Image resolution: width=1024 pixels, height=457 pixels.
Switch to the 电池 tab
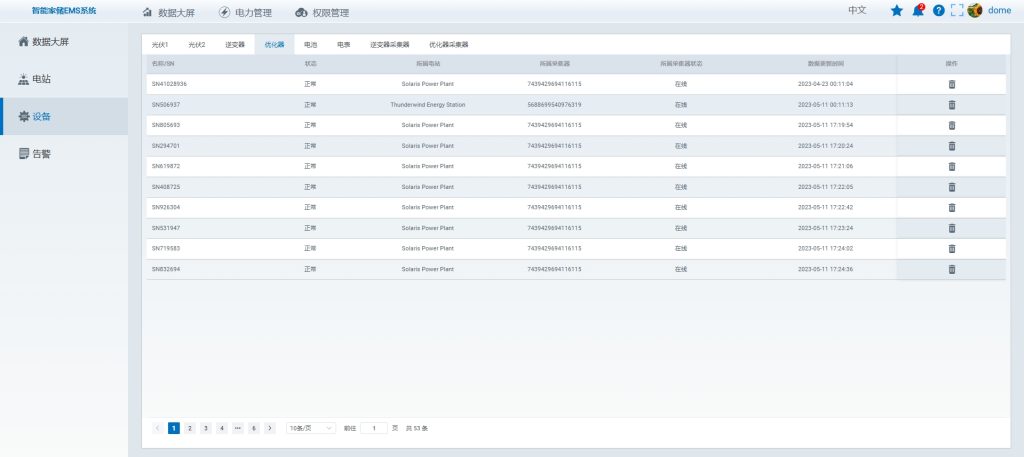tap(311, 45)
